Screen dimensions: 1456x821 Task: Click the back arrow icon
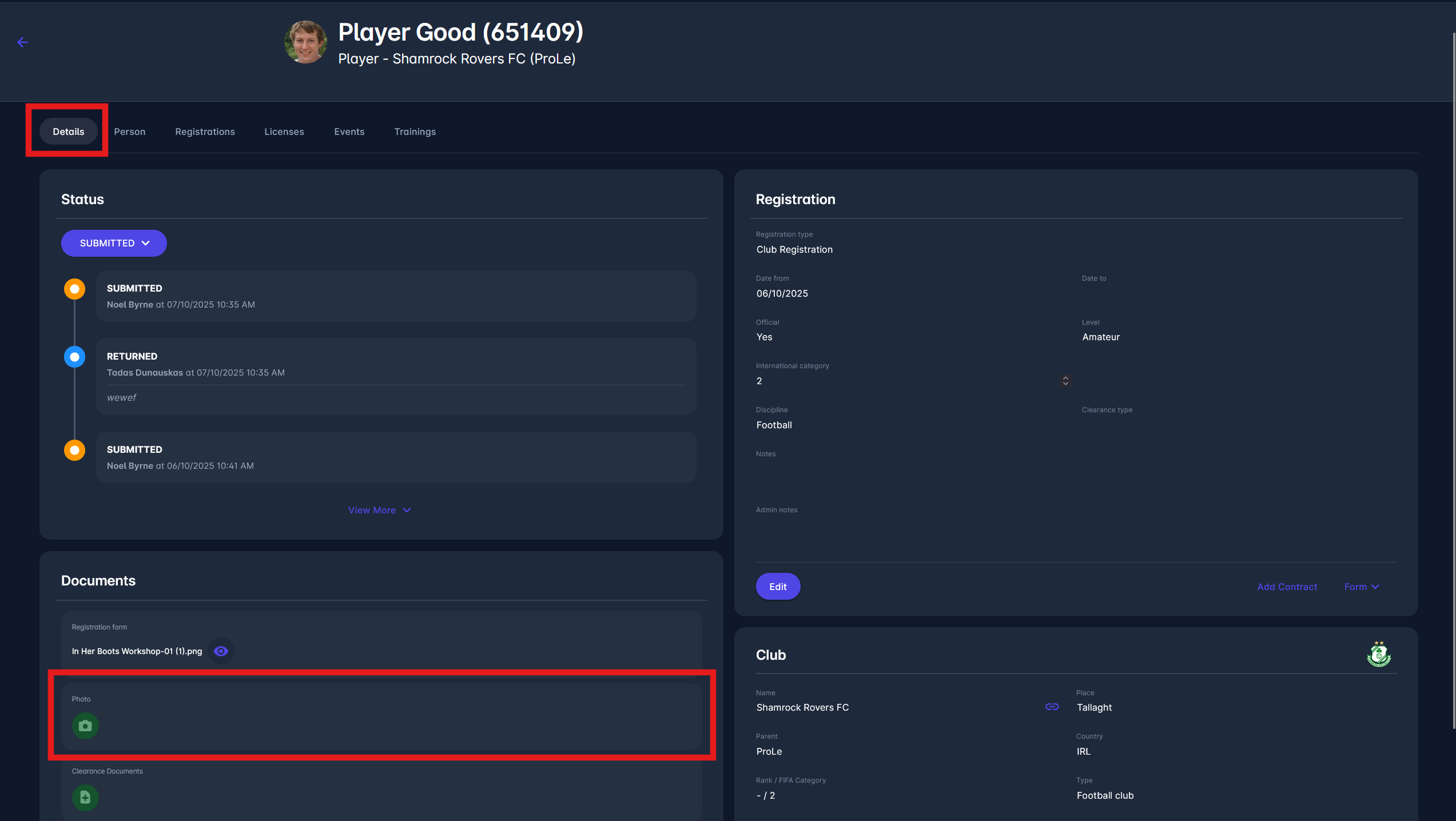(x=22, y=42)
